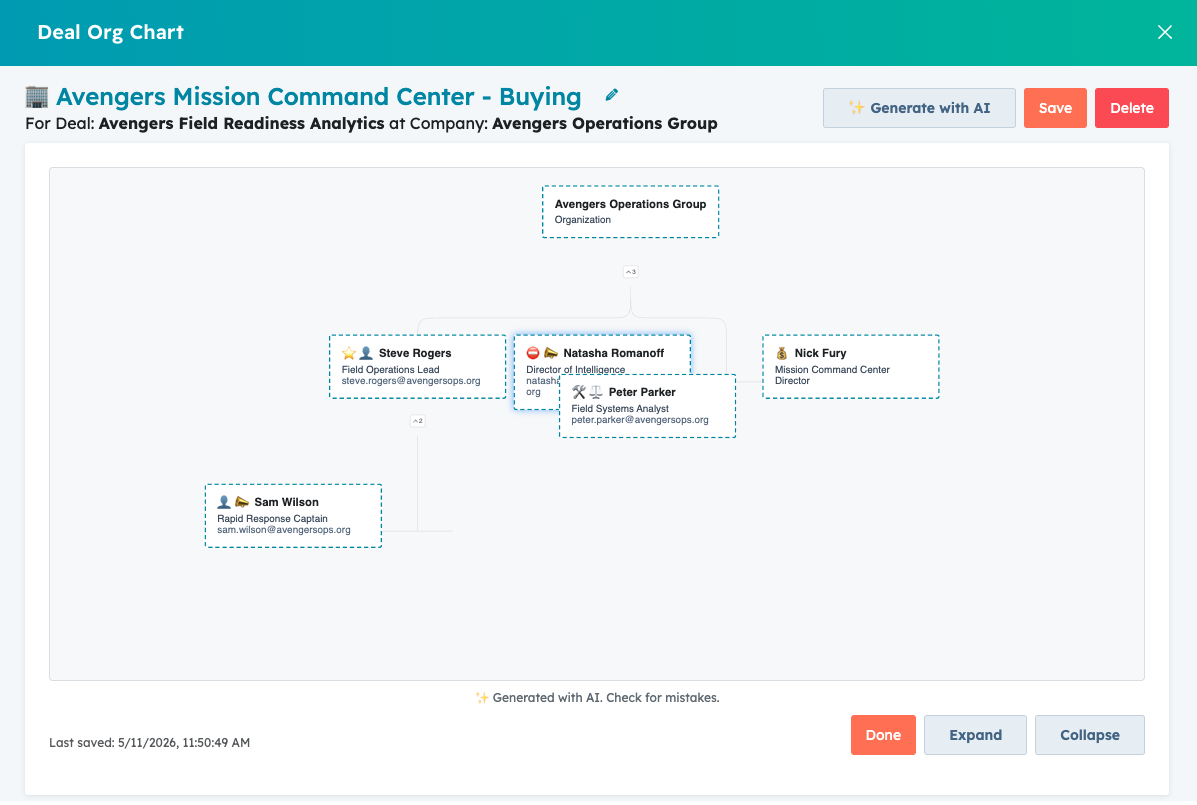
Task: Click Avengers Field Readiness Analytics deal name
Action: [x=241, y=124]
